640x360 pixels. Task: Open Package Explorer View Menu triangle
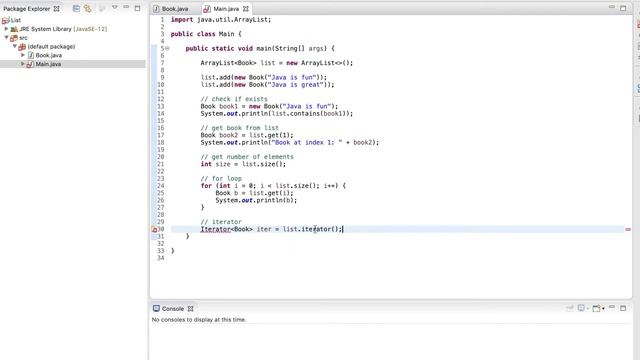(115, 7)
